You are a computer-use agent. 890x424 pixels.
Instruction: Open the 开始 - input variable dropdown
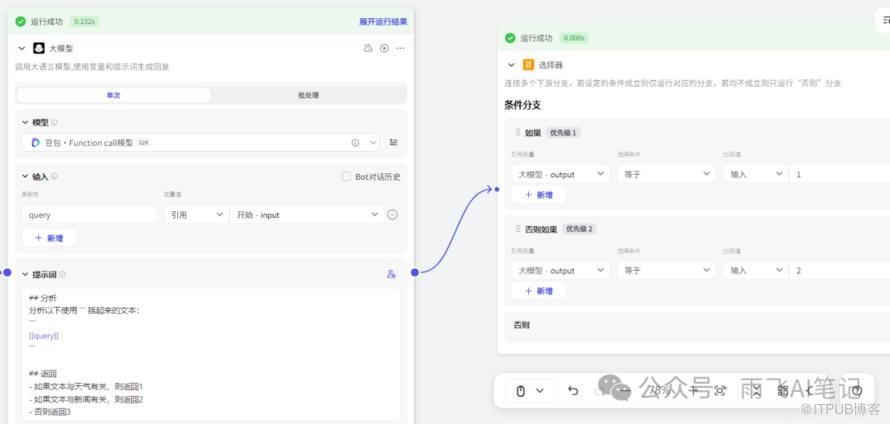pyautogui.click(x=307, y=215)
